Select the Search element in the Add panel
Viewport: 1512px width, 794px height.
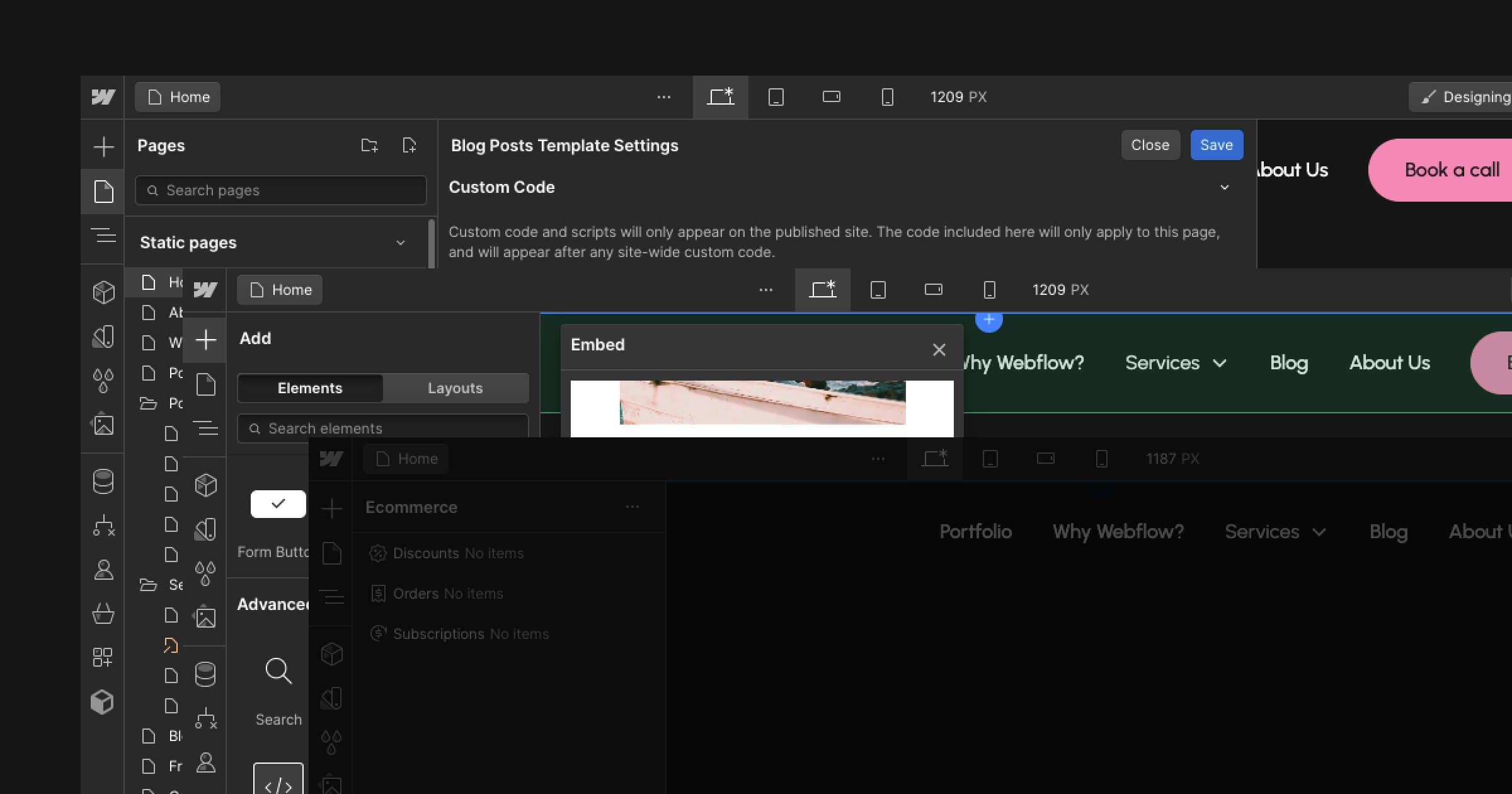pyautogui.click(x=278, y=690)
